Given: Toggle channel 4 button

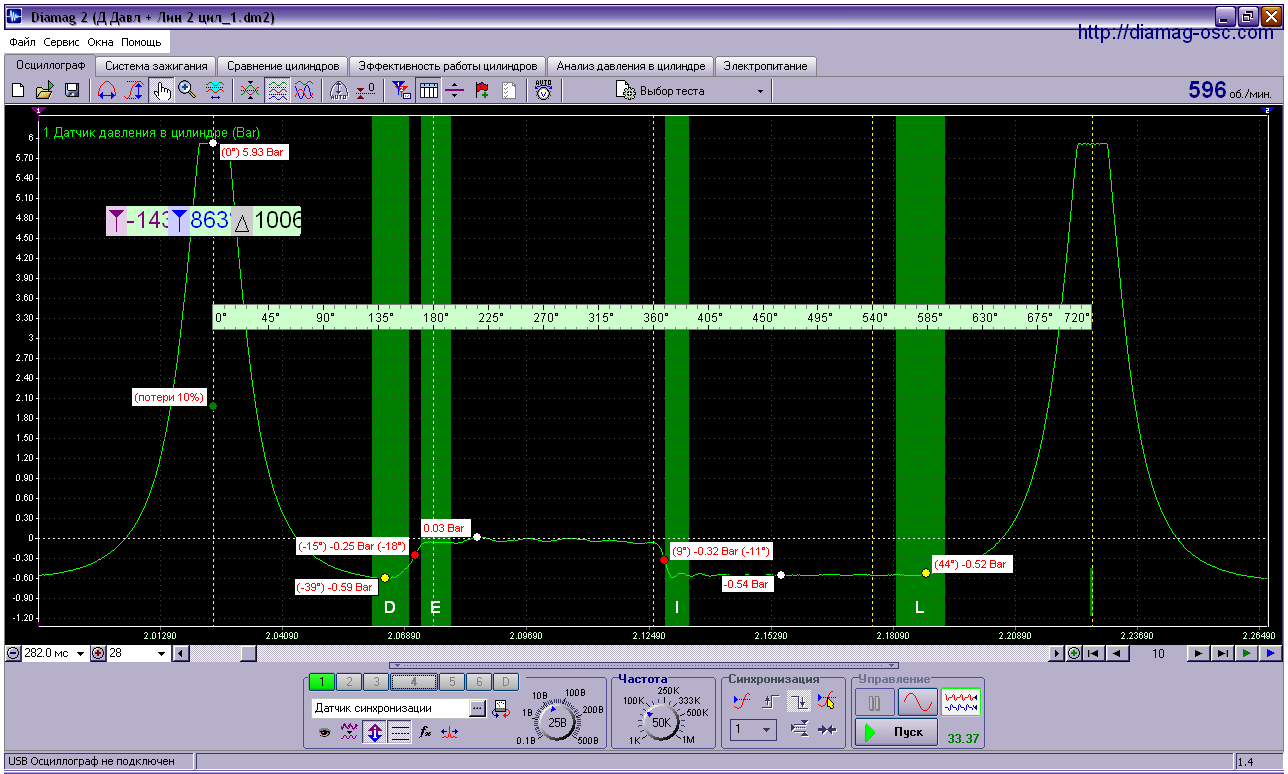Looking at the screenshot, I should [413, 682].
